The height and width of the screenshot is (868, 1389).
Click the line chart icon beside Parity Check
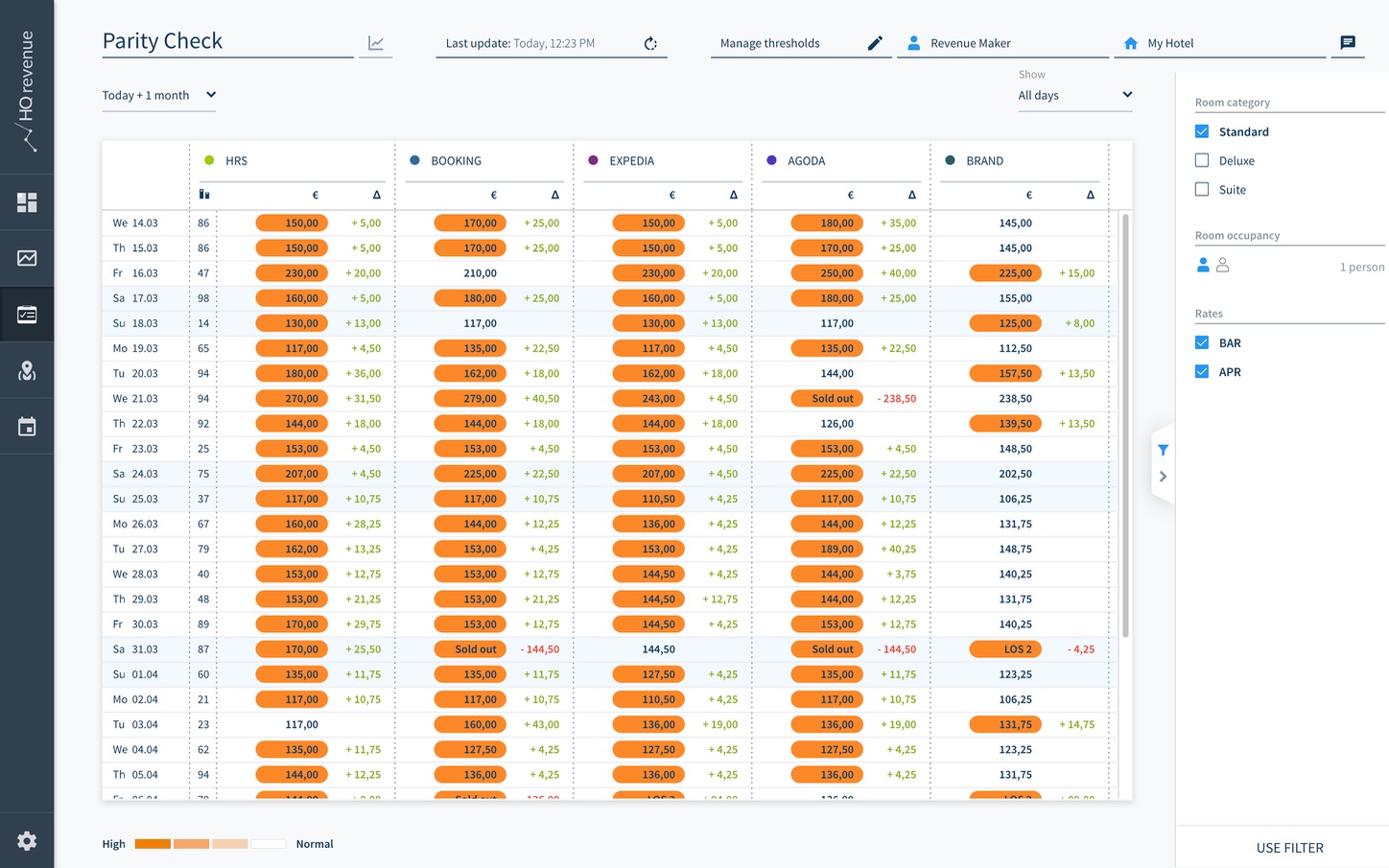point(376,43)
